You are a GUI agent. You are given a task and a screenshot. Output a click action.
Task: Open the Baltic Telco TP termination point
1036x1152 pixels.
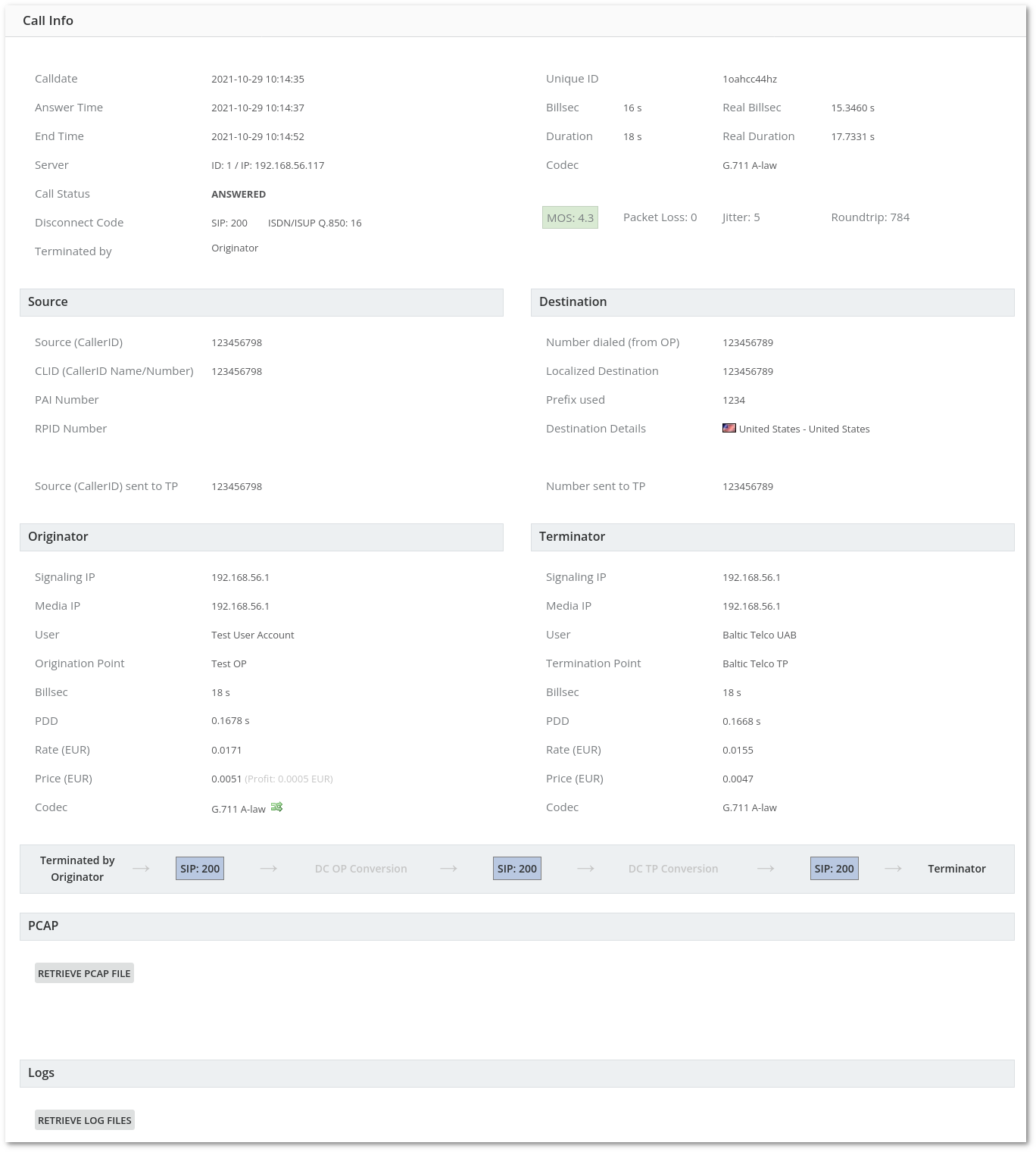click(x=755, y=663)
